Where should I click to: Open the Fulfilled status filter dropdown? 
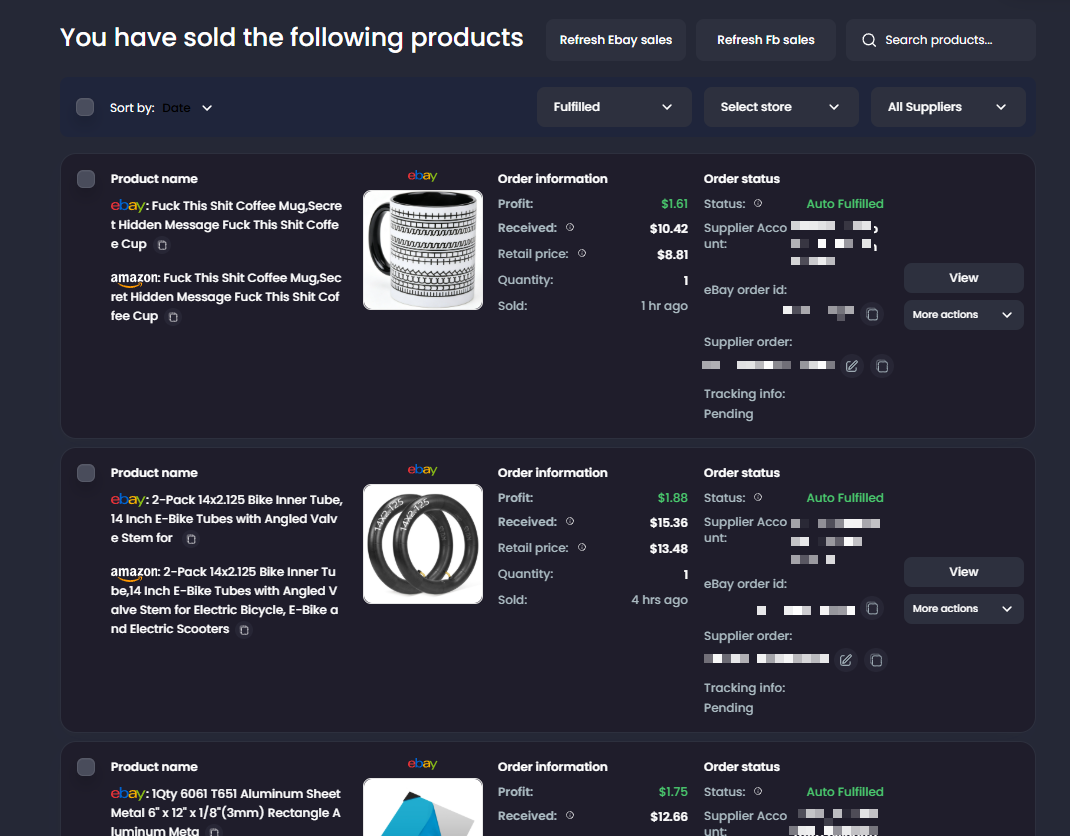[614, 107]
